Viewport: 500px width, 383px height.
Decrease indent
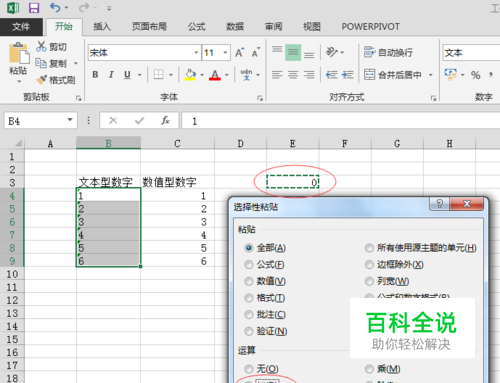click(x=331, y=75)
